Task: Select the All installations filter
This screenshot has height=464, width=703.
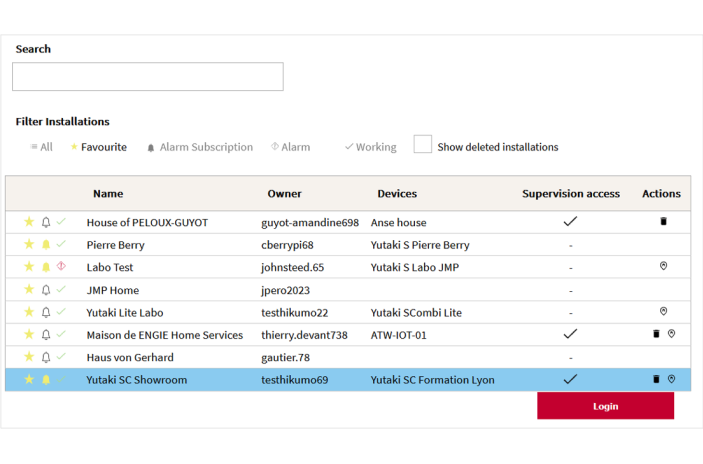Action: click(x=41, y=147)
